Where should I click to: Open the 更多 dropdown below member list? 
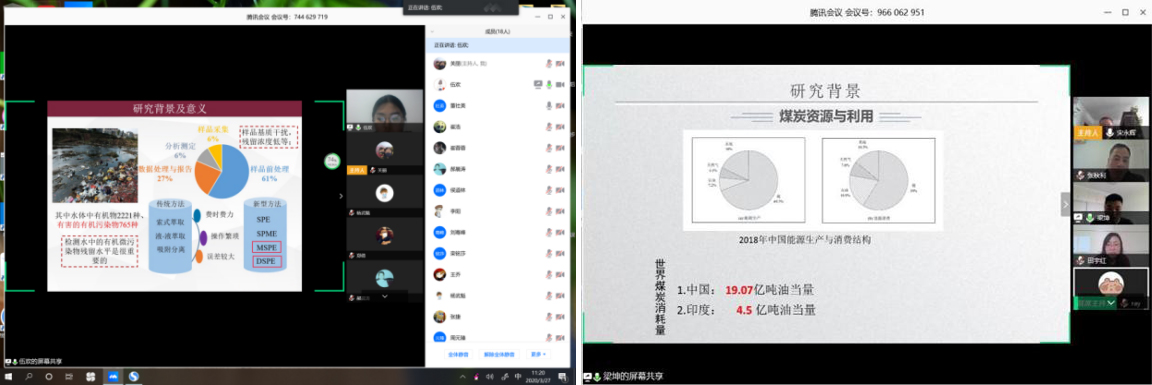click(538, 354)
